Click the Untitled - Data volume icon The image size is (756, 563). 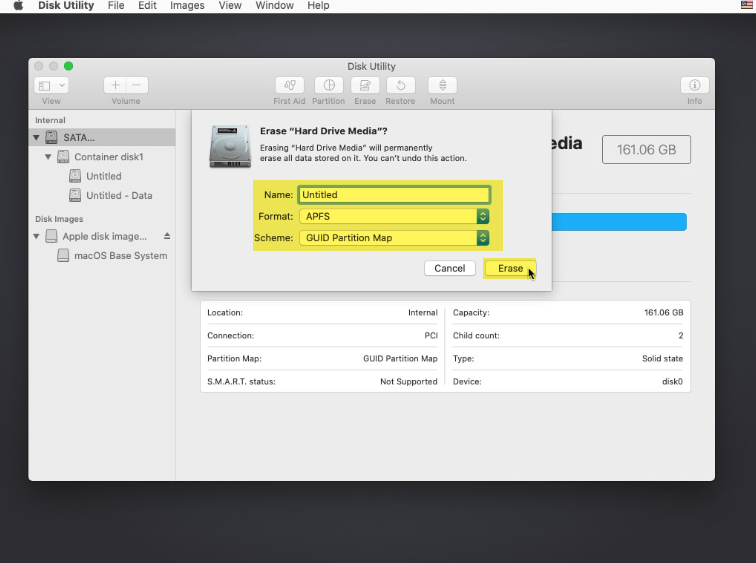pyautogui.click(x=75, y=195)
